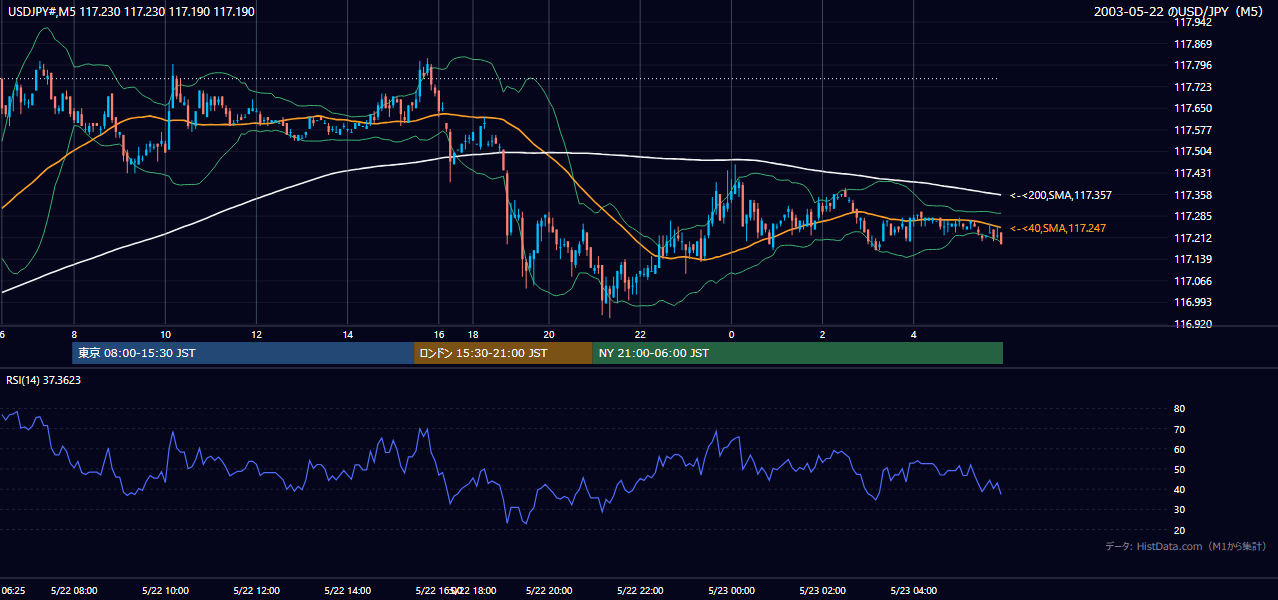Click hour mark 10 under the price chart
The image size is (1278, 600).
165,334
